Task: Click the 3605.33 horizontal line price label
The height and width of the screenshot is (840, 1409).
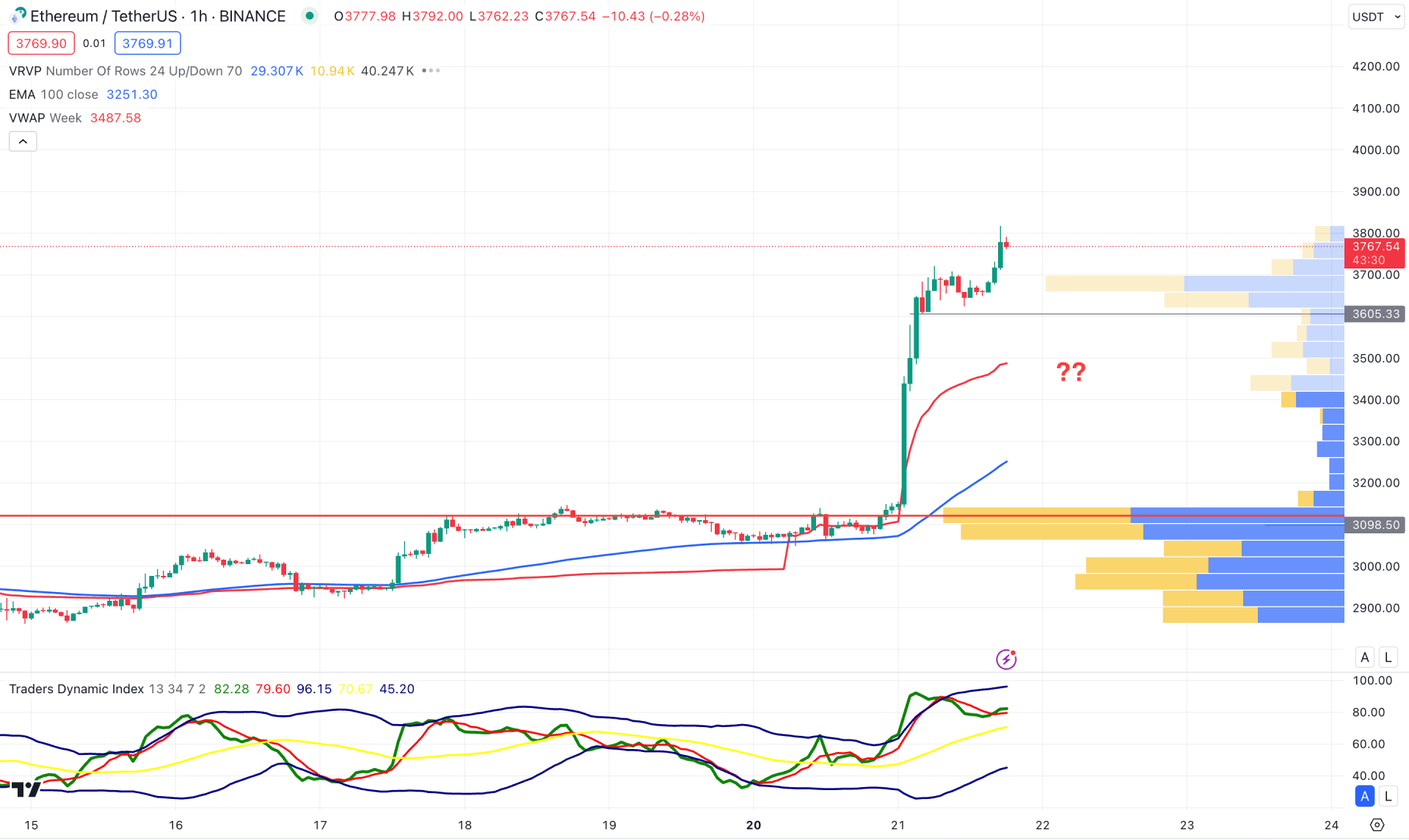Action: (x=1375, y=314)
